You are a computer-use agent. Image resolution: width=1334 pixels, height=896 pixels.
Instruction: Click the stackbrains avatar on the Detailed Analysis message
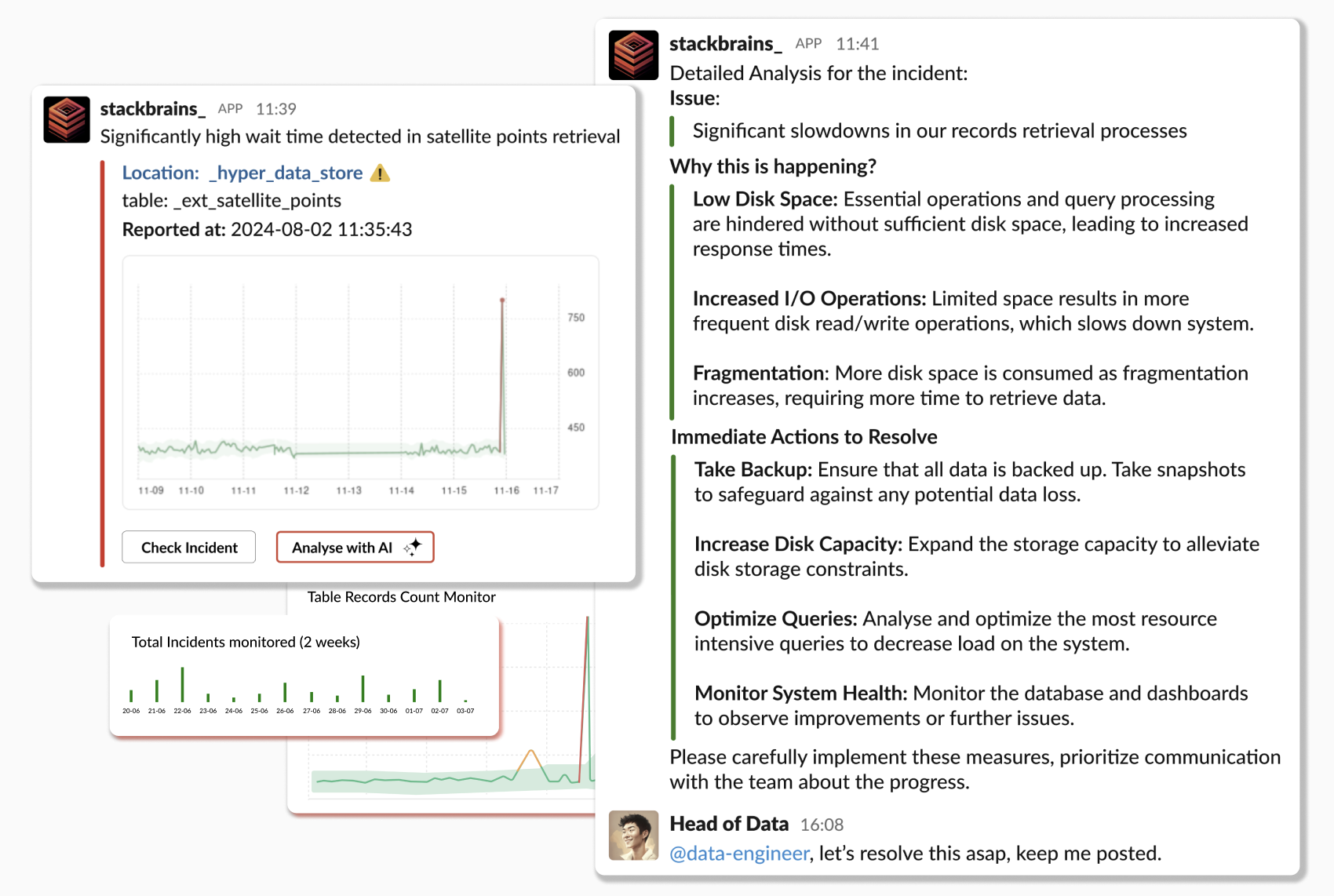click(633, 55)
